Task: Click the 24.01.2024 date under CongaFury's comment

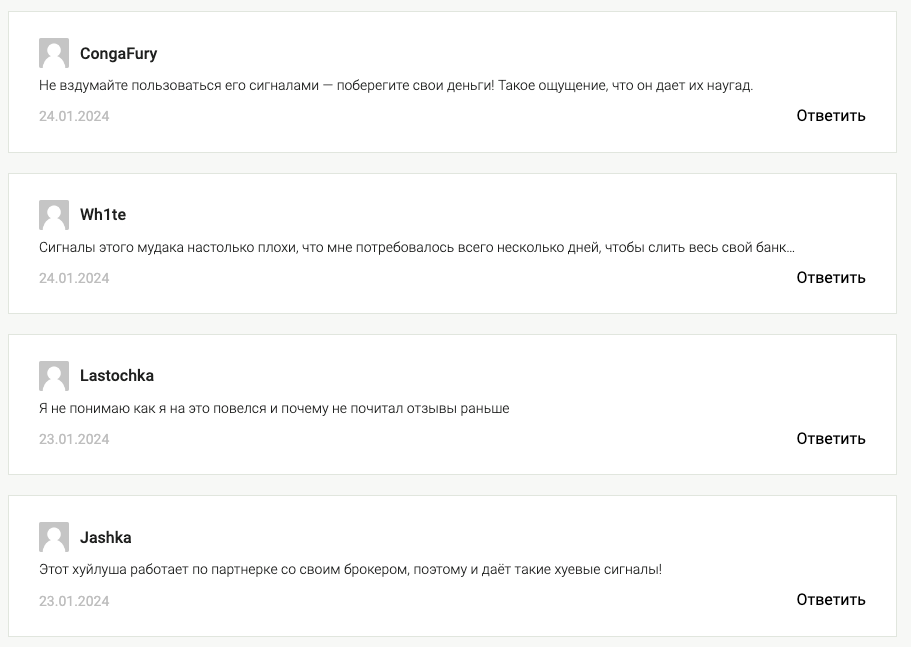Action: (74, 116)
